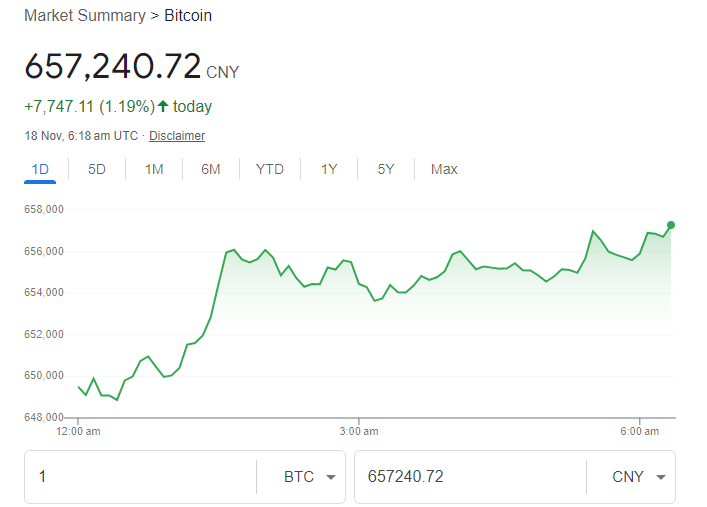Click the green endpoint dot on chart

[671, 225]
